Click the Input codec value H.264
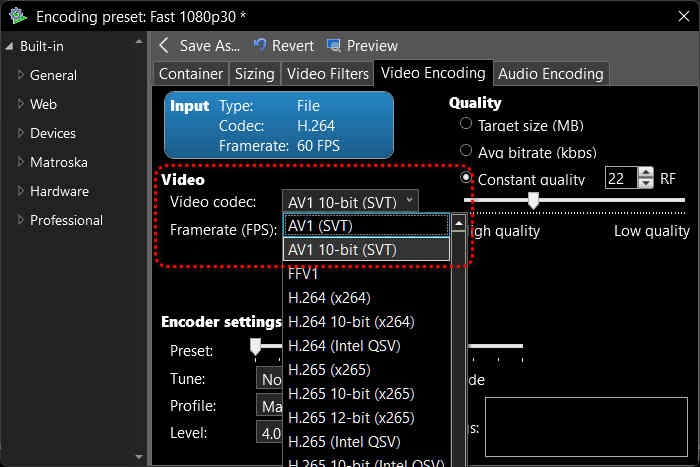 (x=316, y=126)
